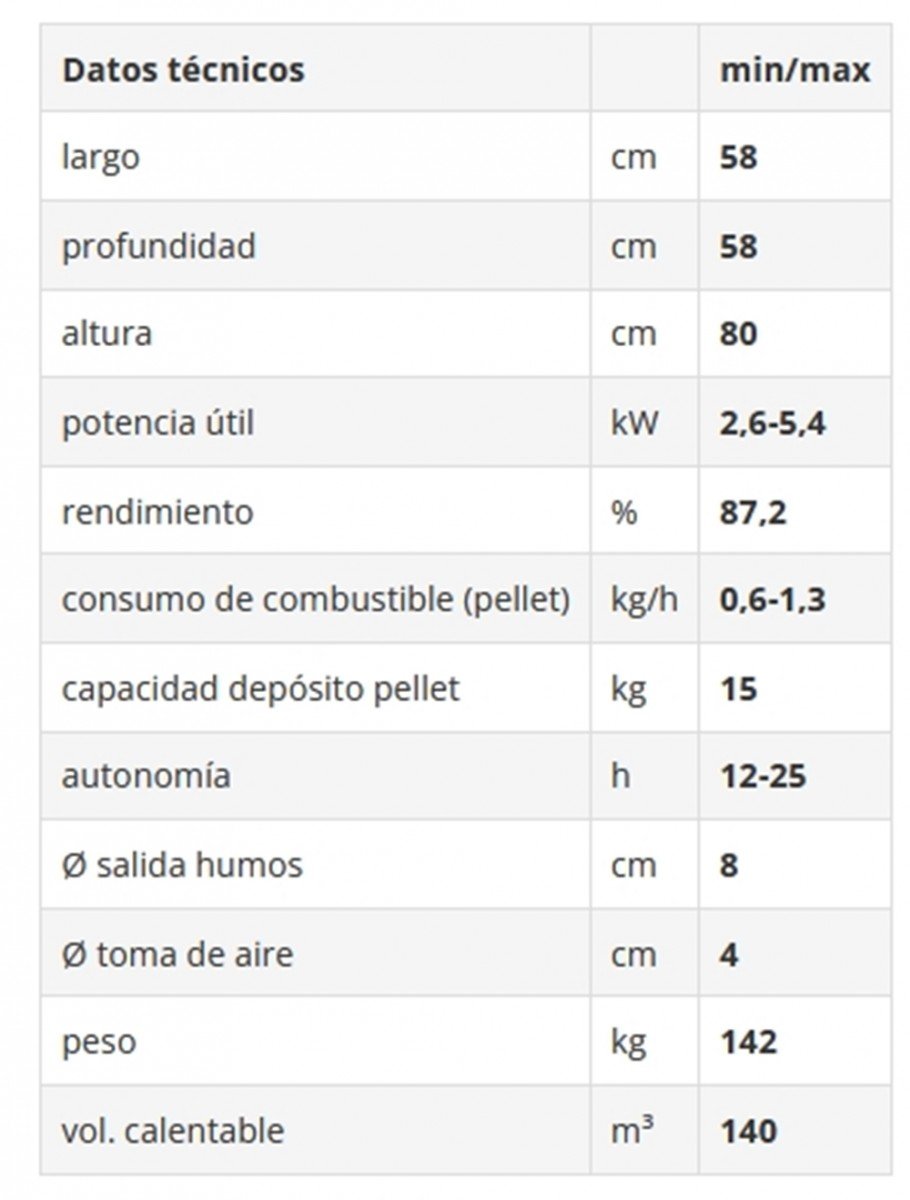This screenshot has width=910, height=1200.
Task: Click the 'Ø toma de aire' label
Action: coord(177,954)
